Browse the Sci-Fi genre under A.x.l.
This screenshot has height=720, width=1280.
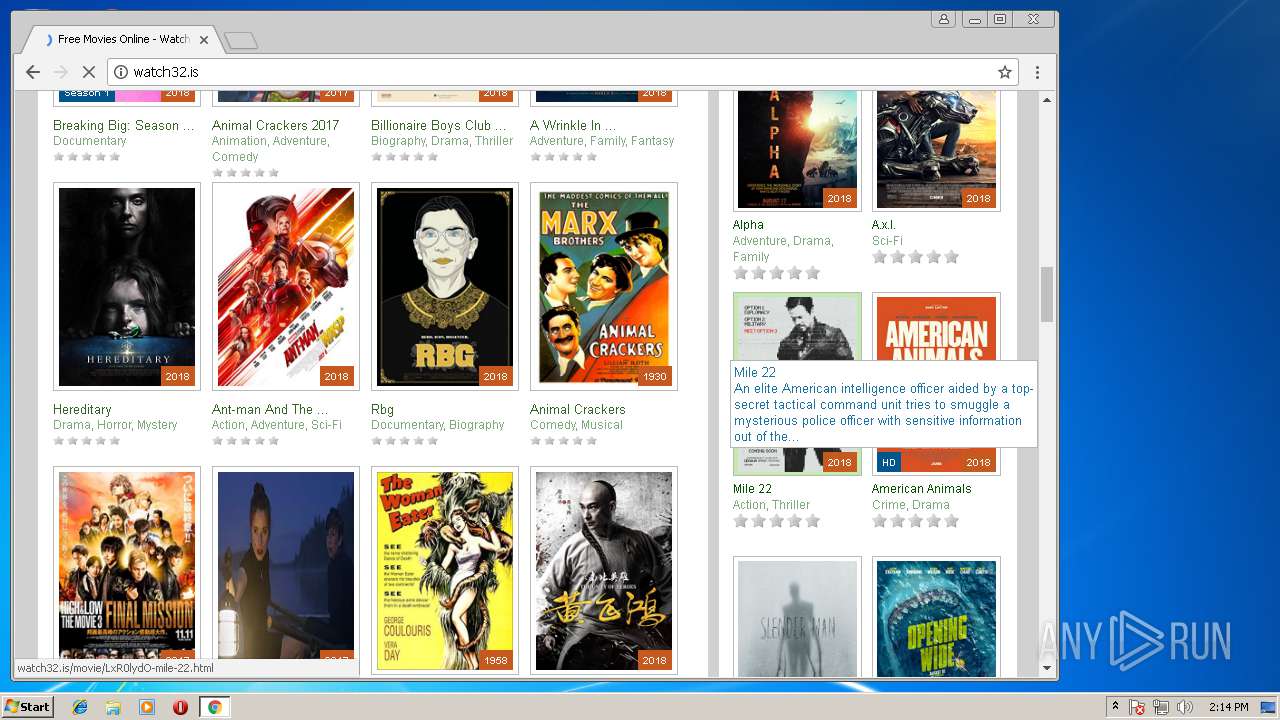pyautogui.click(x=887, y=241)
